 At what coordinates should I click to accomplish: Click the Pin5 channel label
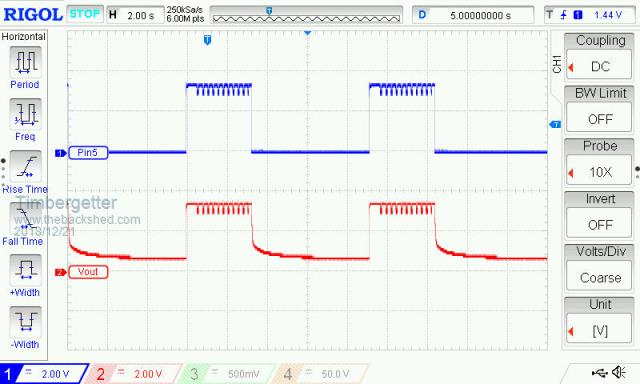[88, 153]
